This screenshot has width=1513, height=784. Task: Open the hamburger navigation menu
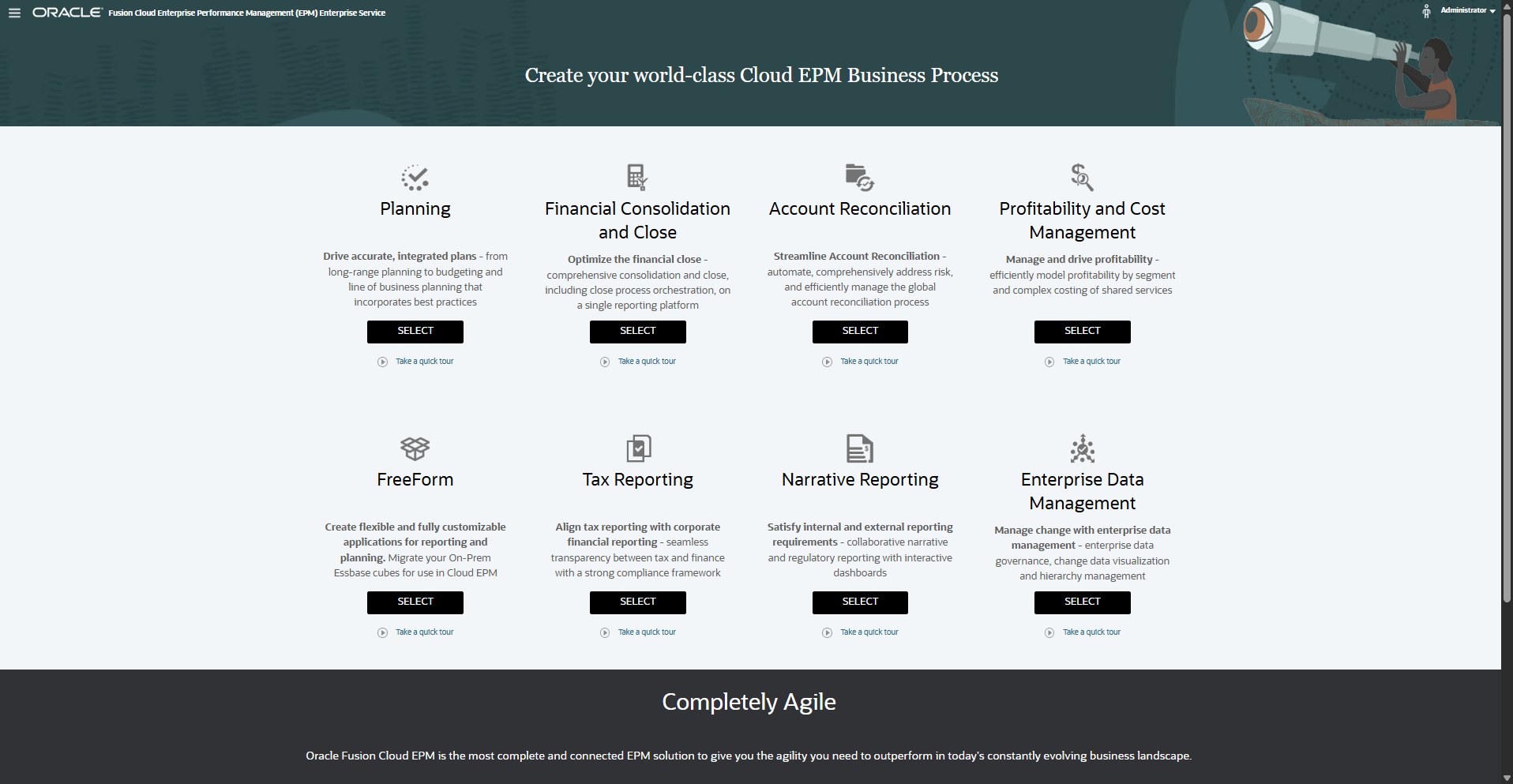[x=14, y=13]
